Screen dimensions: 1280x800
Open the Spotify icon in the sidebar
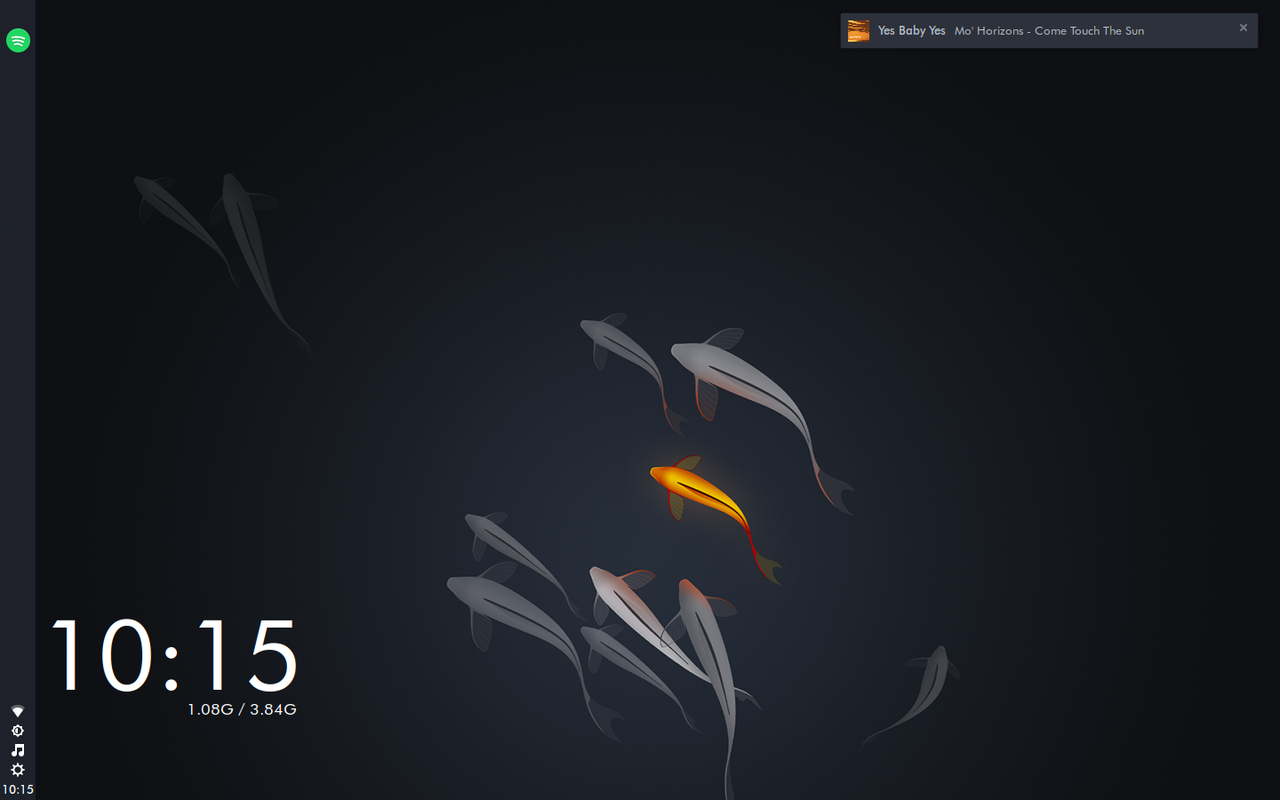click(x=18, y=40)
